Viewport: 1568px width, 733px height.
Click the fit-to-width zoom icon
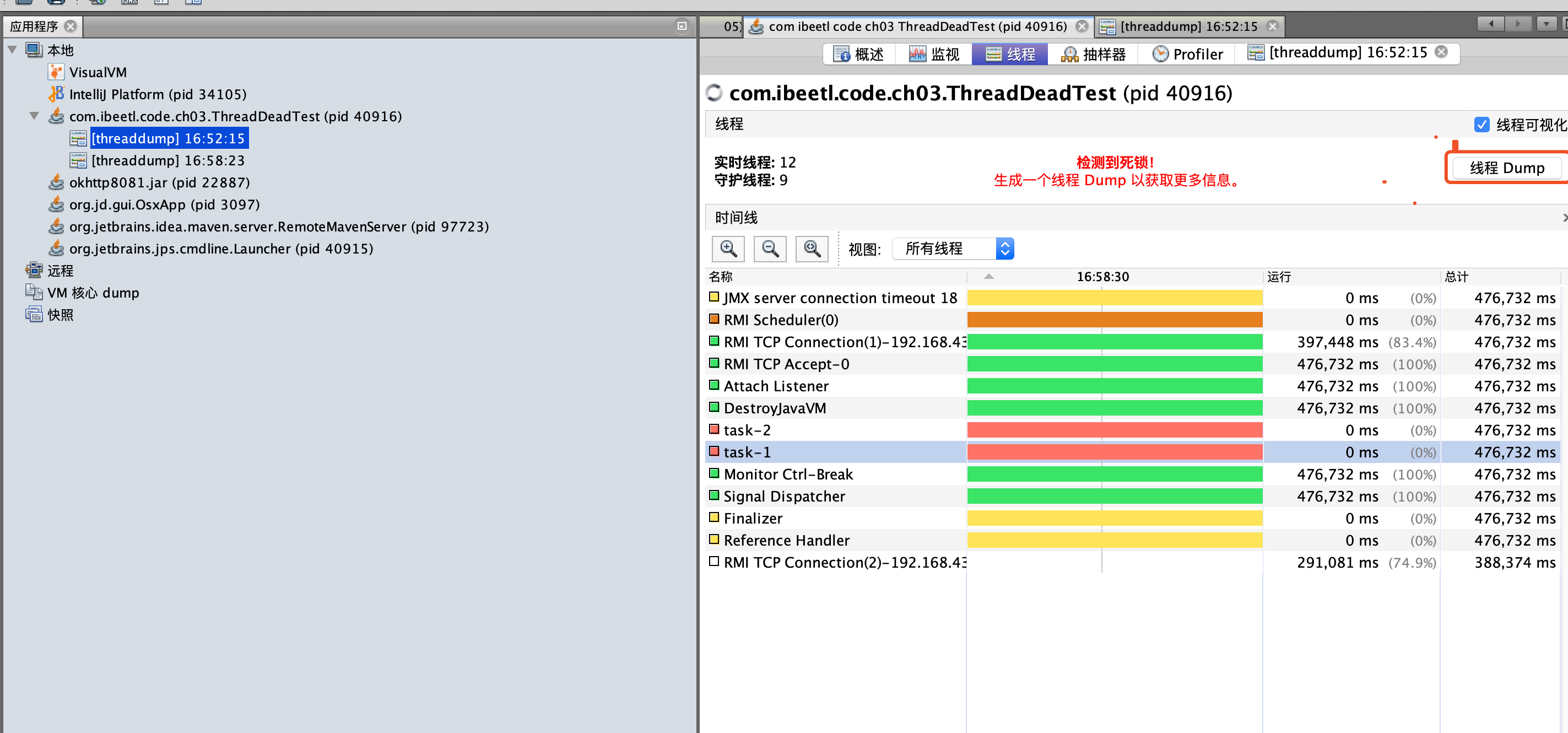click(x=812, y=249)
